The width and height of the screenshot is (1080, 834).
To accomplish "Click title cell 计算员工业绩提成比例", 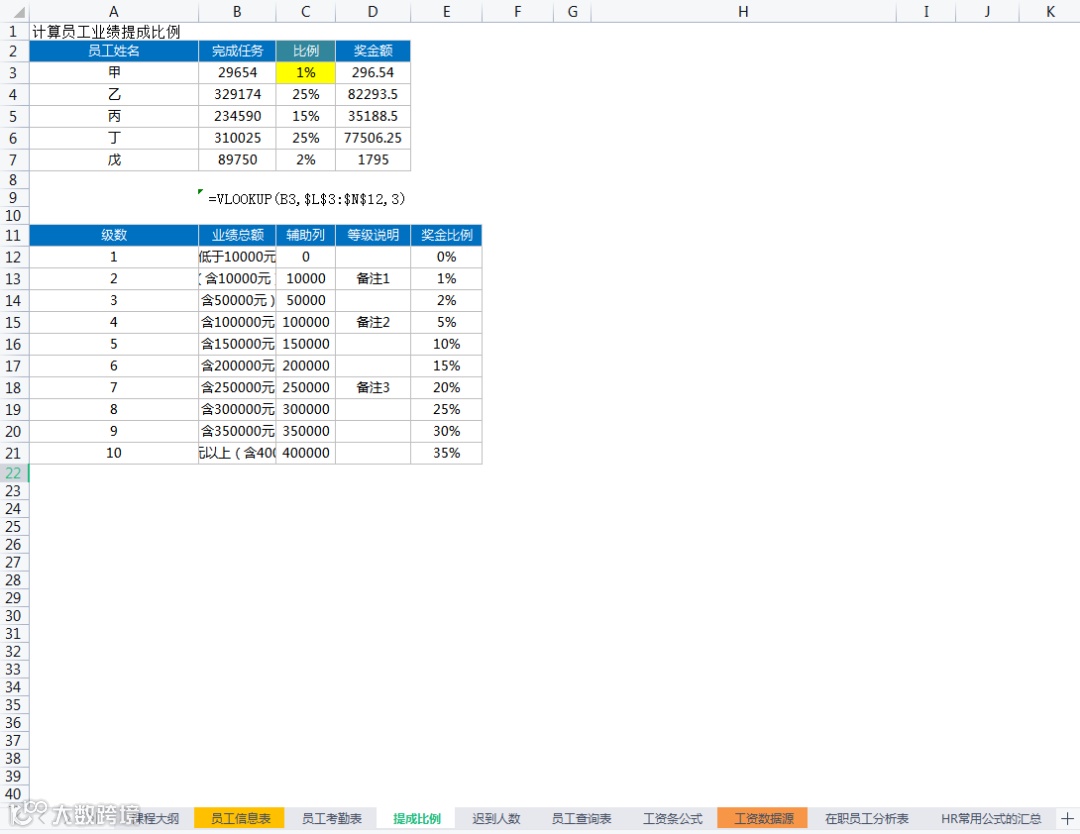I will 106,32.
